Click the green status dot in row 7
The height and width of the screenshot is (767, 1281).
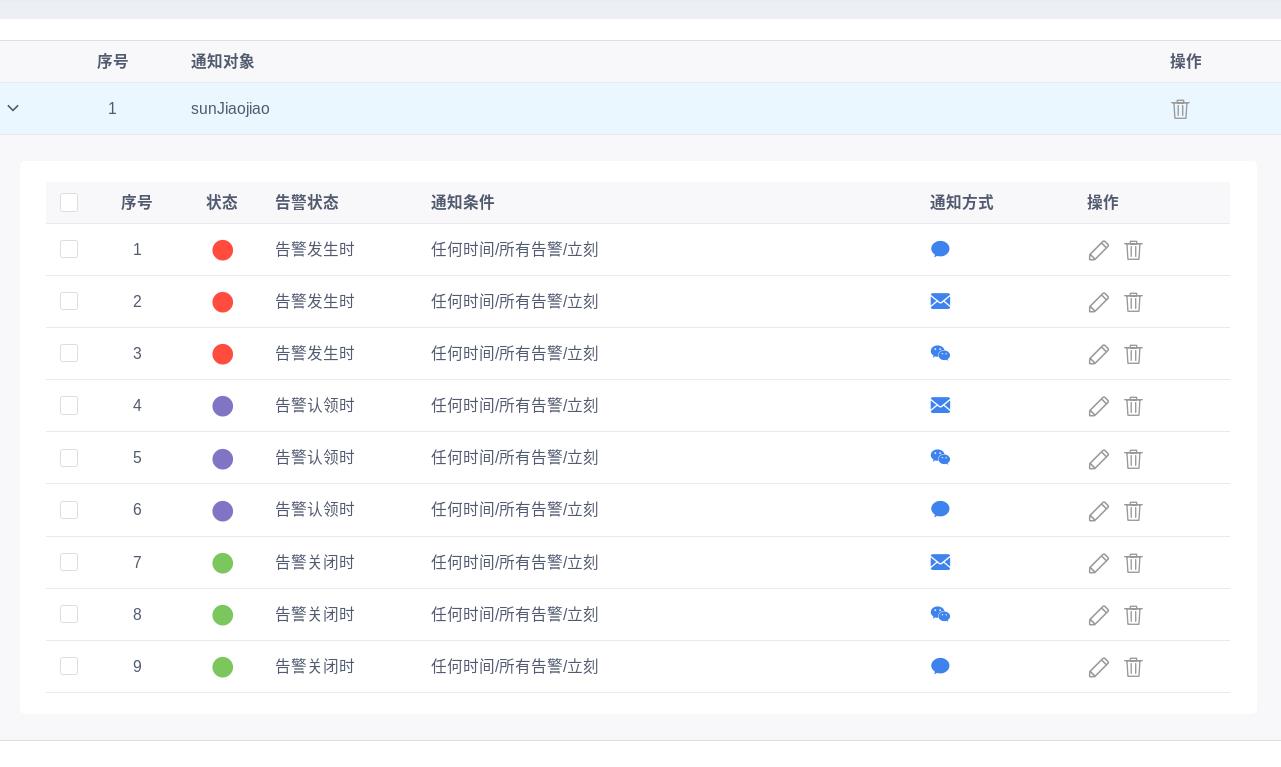[223, 563]
